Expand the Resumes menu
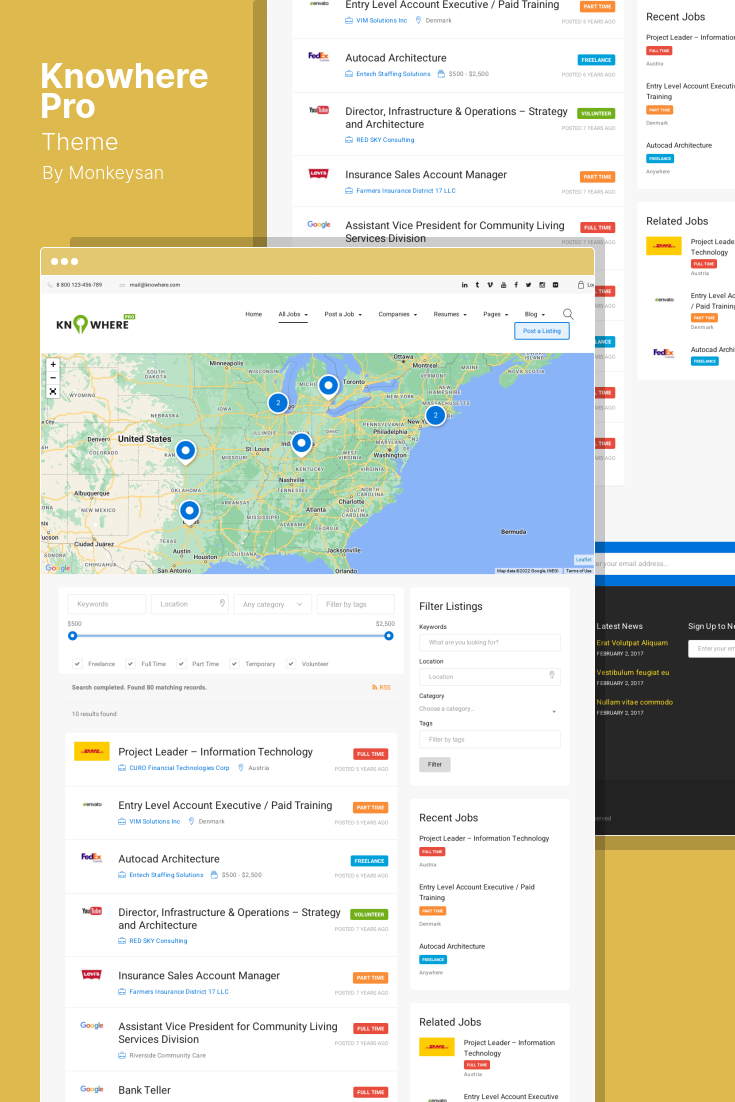This screenshot has width=735, height=1102. (450, 314)
